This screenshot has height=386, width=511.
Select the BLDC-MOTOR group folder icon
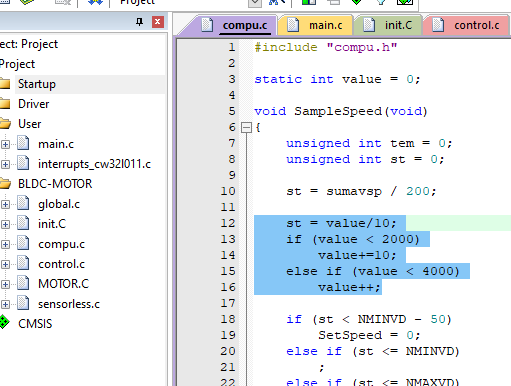click(x=5, y=184)
